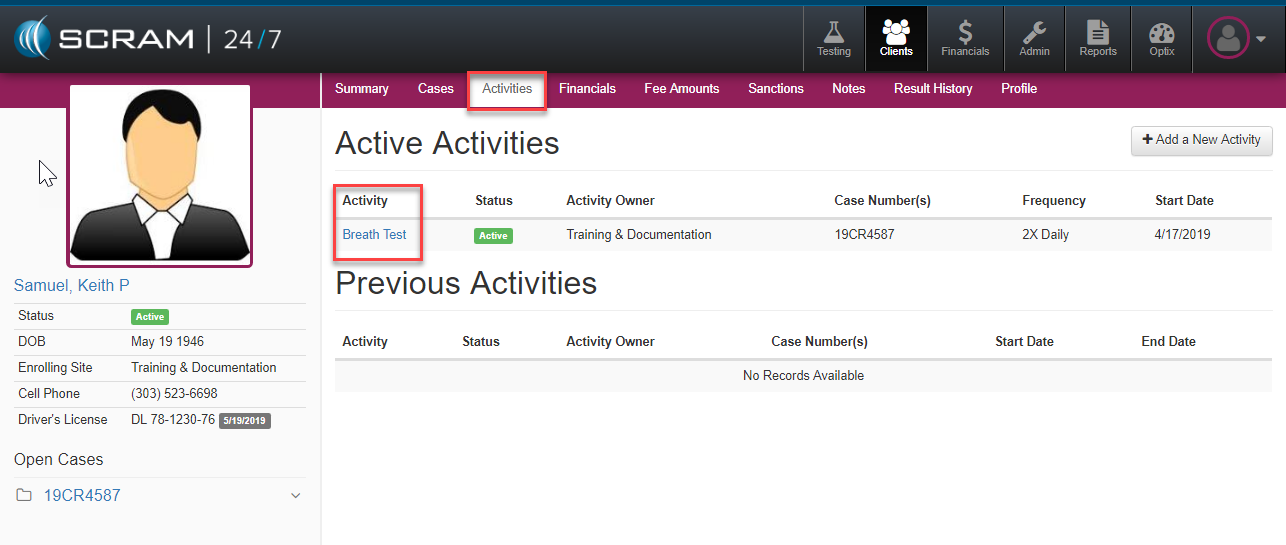Expand the 19CR4587 open case chevron
The width and height of the screenshot is (1286, 545).
coord(295,496)
